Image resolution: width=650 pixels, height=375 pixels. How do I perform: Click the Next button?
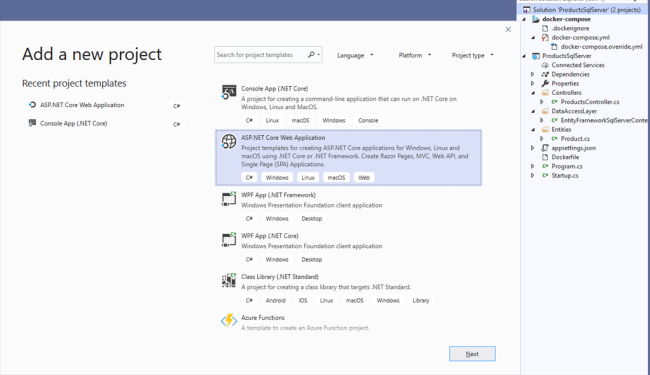(472, 354)
